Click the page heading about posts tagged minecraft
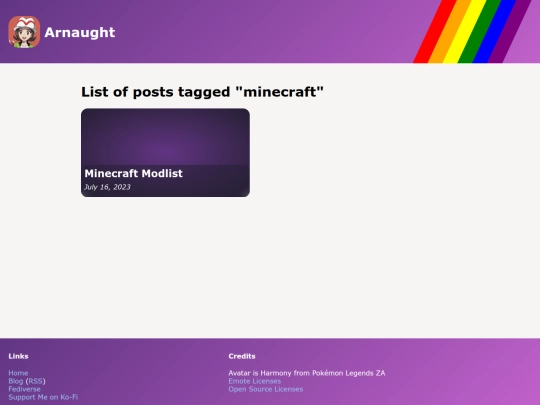540x405 pixels. [202, 92]
